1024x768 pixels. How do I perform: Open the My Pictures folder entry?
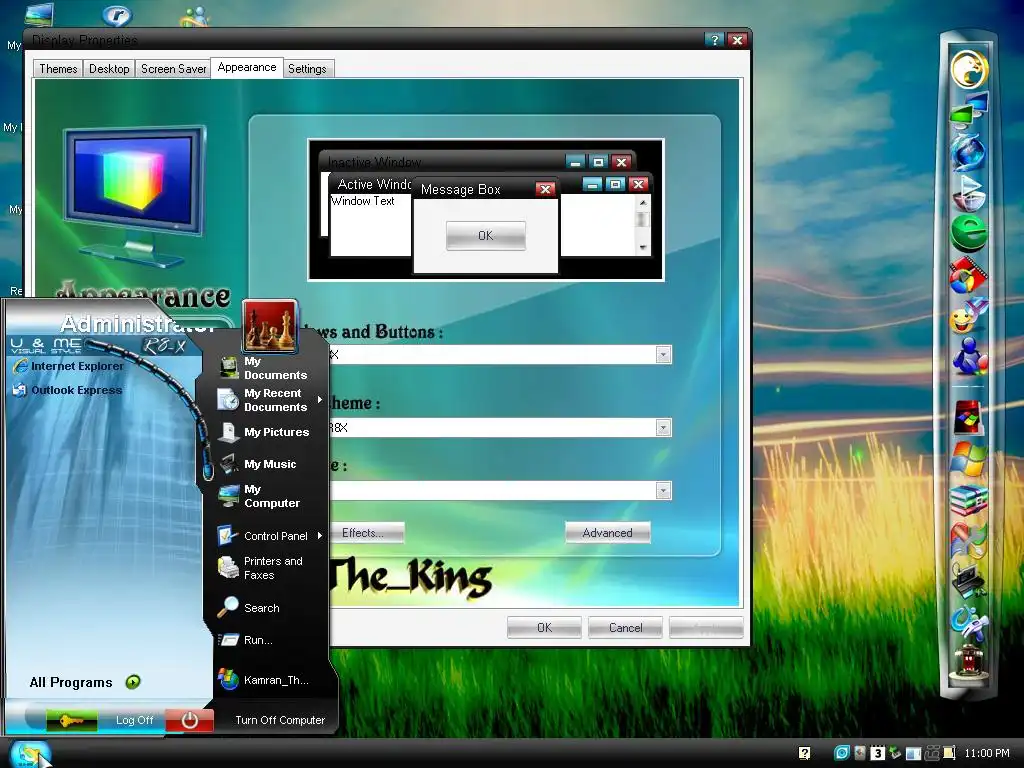coord(264,432)
